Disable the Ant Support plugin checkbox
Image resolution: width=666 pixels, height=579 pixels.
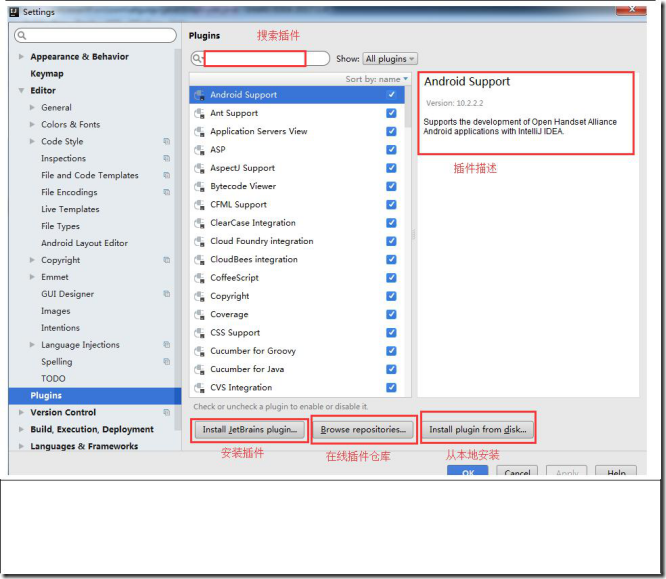click(391, 113)
